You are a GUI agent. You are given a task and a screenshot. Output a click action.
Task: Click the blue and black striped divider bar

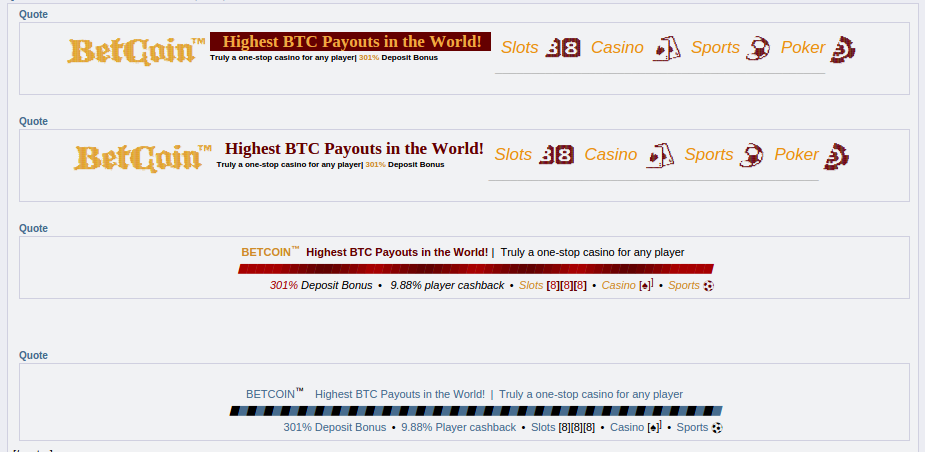click(x=476, y=411)
